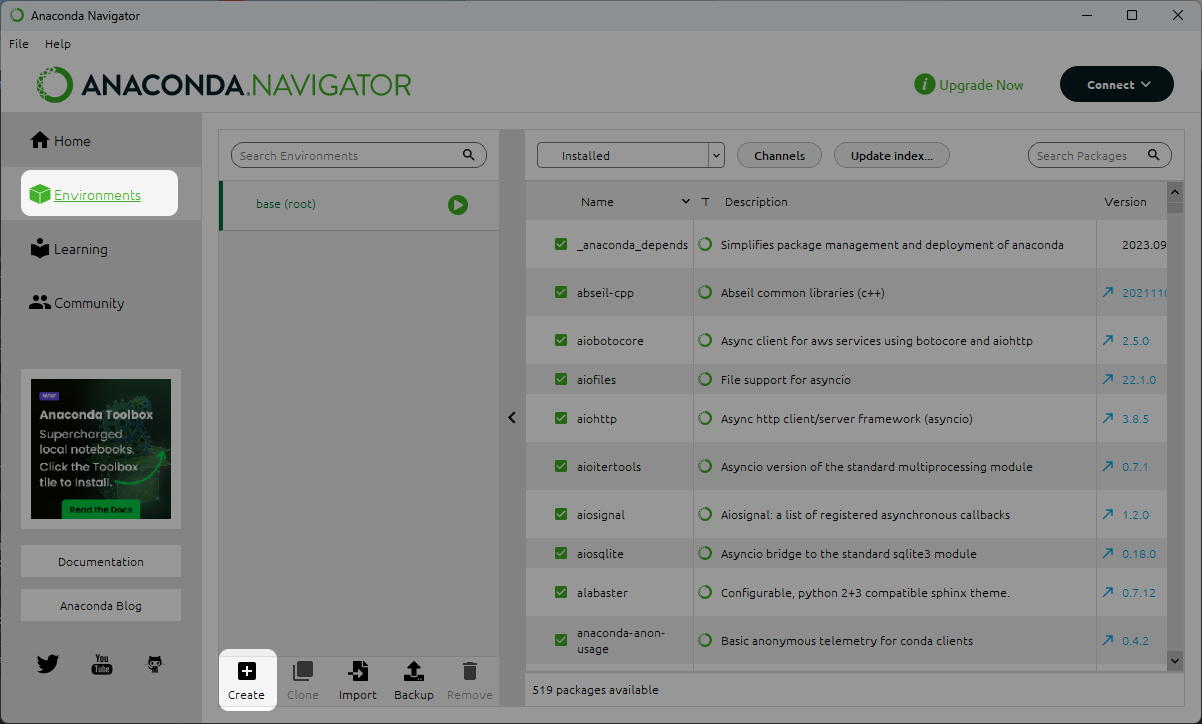This screenshot has height=724, width=1202.
Task: Click the update arrow next to version 0.18.0
Action: [1108, 554]
